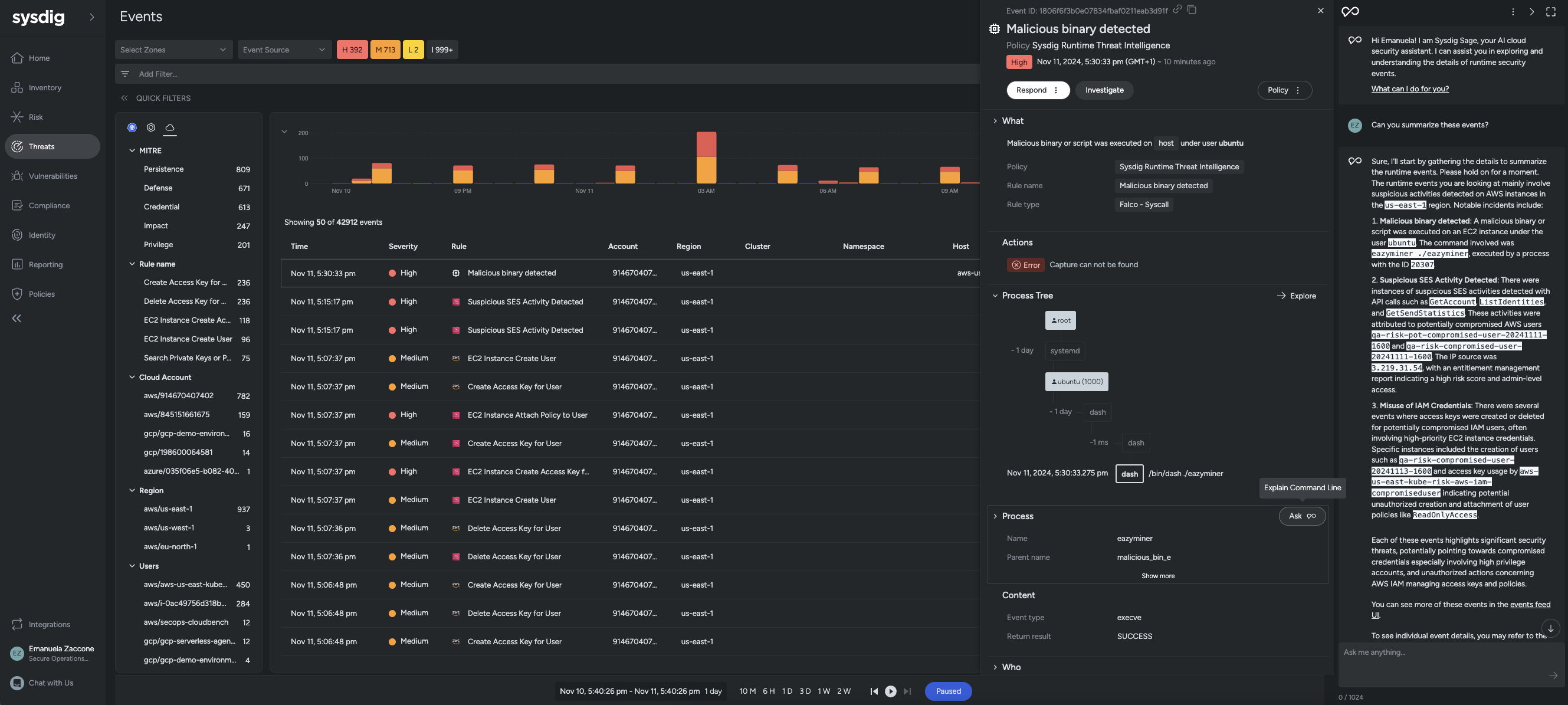The width and height of the screenshot is (1568, 705).
Task: Toggle Info severity filter I 999+
Action: tap(442, 50)
